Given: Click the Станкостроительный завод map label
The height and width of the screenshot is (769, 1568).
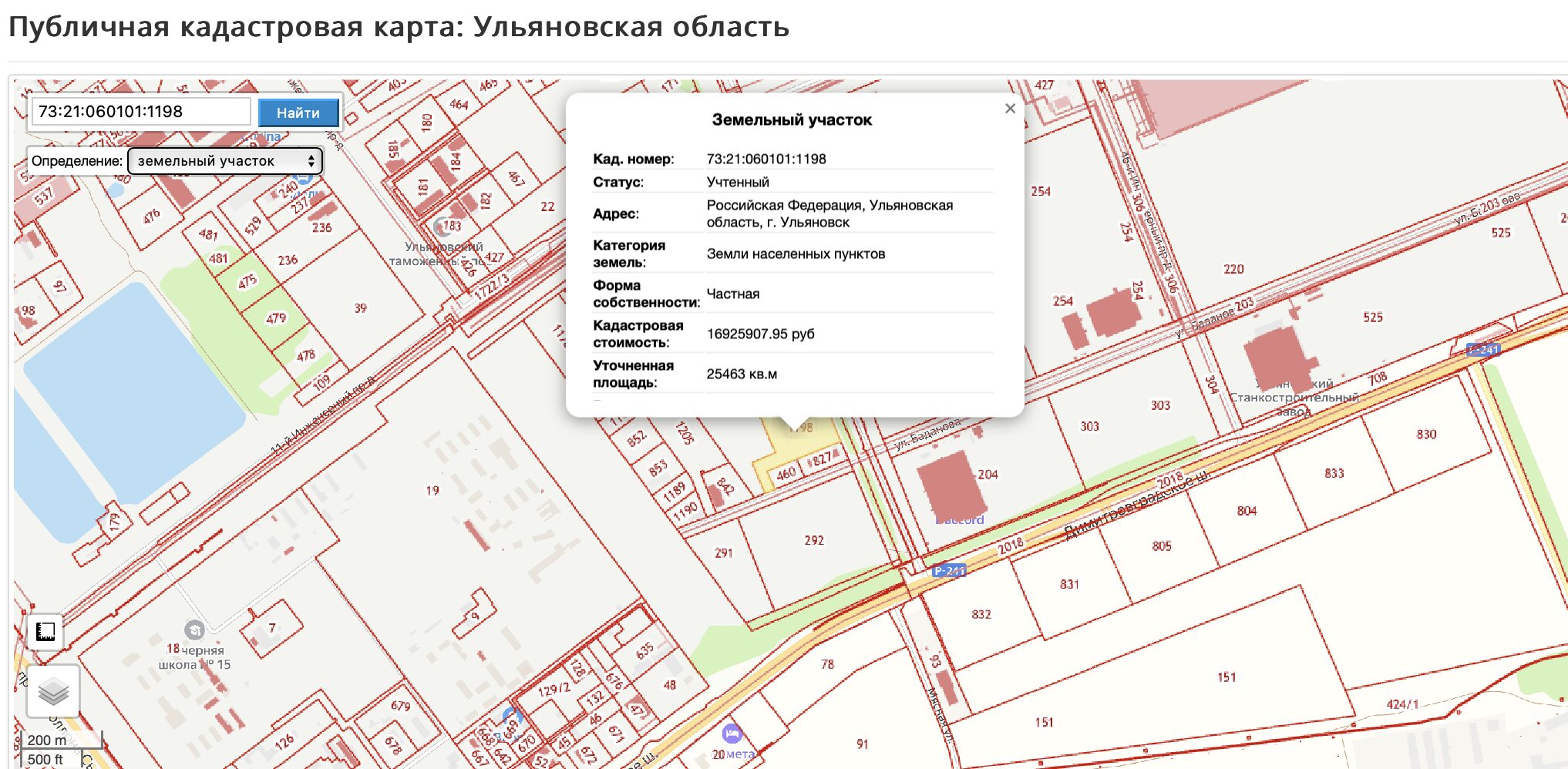Looking at the screenshot, I should point(1294,398).
